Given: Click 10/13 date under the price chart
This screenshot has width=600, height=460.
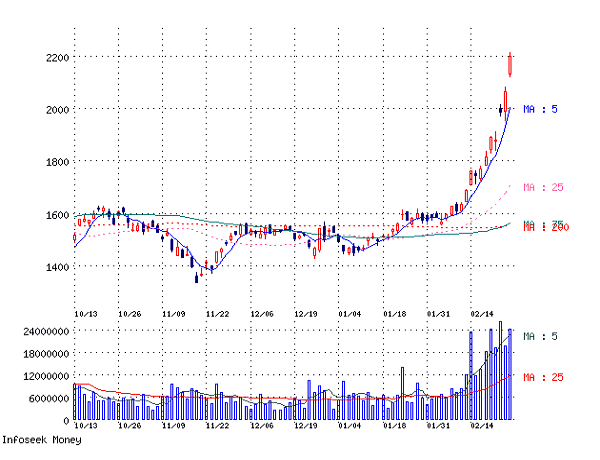Looking at the screenshot, I should [x=86, y=314].
